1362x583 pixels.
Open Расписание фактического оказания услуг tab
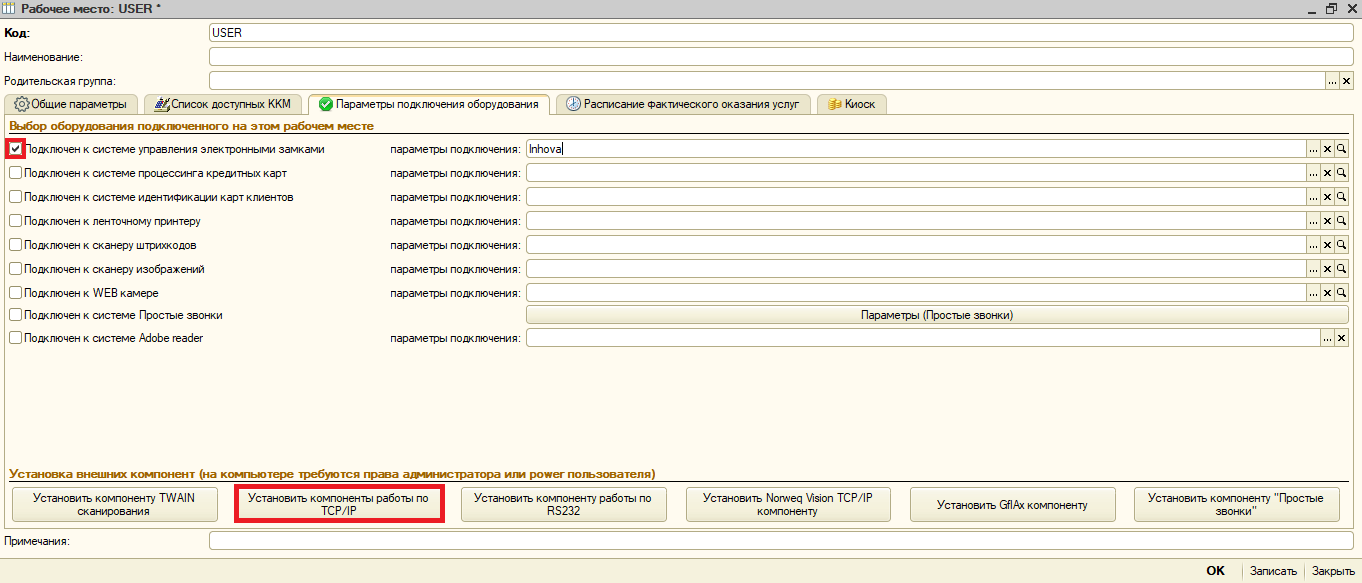(x=683, y=104)
